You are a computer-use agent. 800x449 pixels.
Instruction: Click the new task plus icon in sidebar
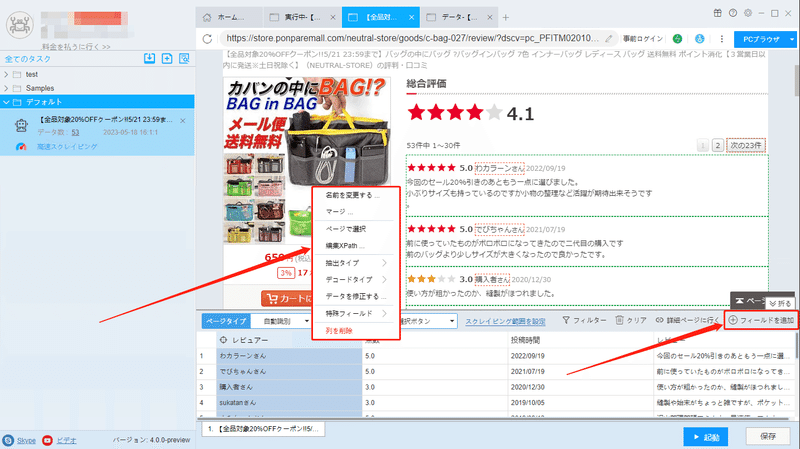point(167,59)
